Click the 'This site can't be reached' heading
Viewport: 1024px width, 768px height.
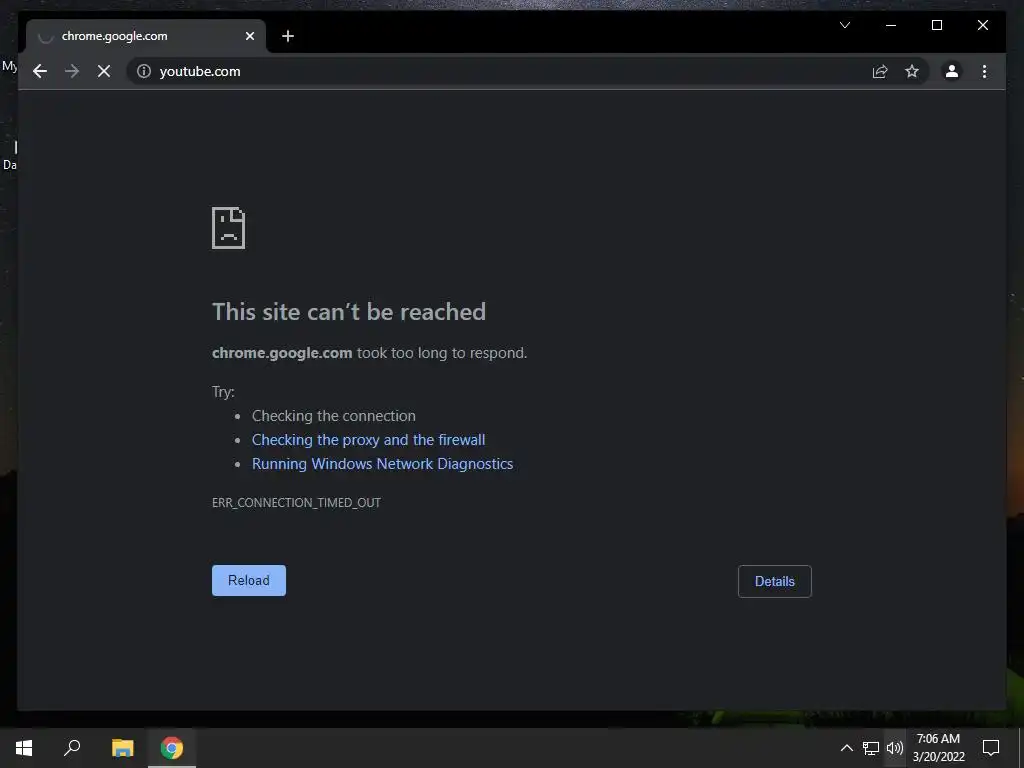(x=349, y=312)
